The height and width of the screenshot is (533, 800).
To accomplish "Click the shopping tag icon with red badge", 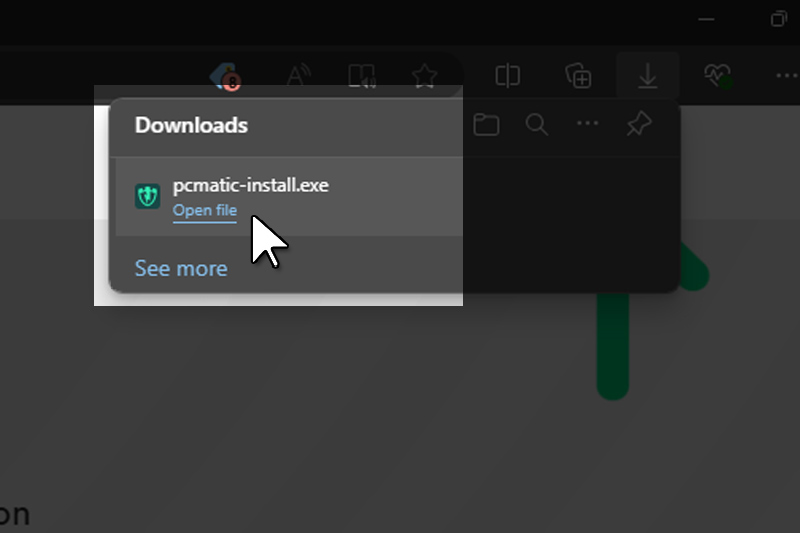I will click(x=223, y=77).
